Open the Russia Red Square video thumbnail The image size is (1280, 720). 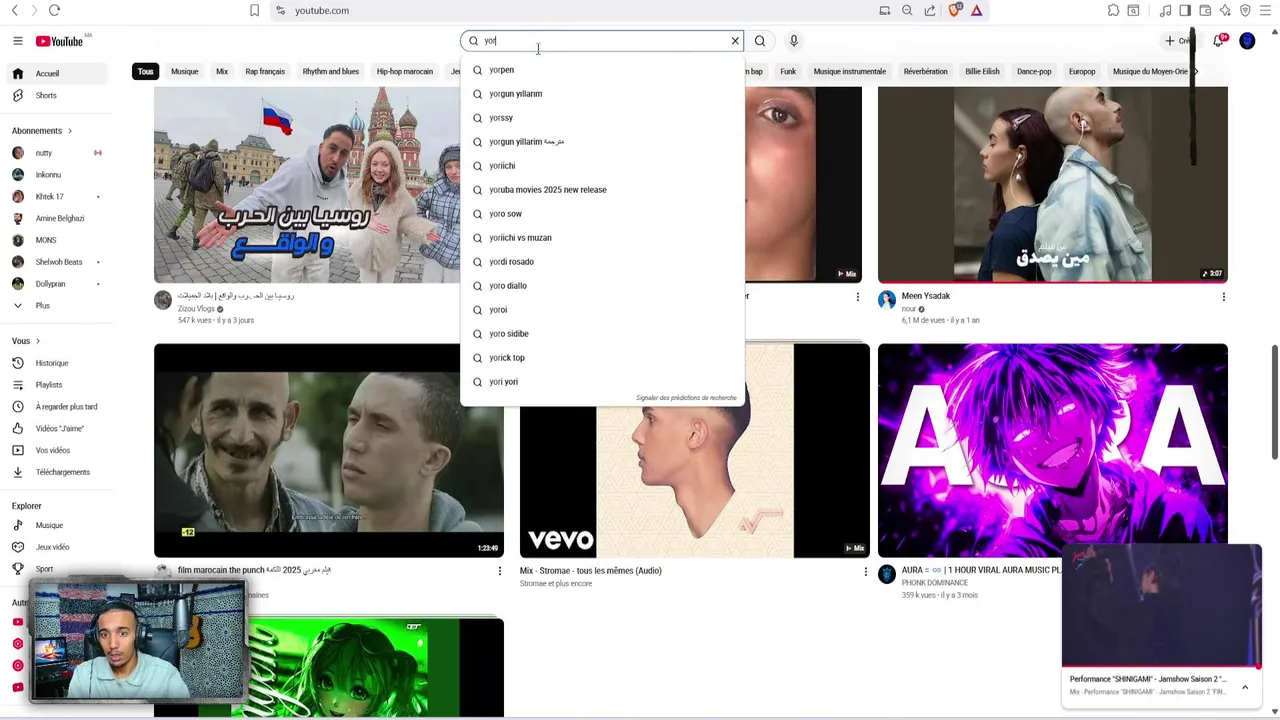tap(306, 185)
